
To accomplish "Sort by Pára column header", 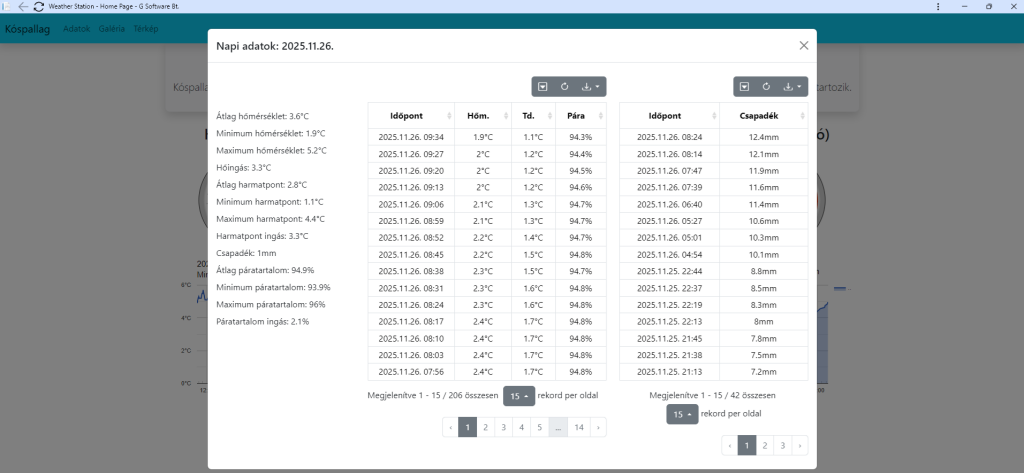I will (576, 115).
